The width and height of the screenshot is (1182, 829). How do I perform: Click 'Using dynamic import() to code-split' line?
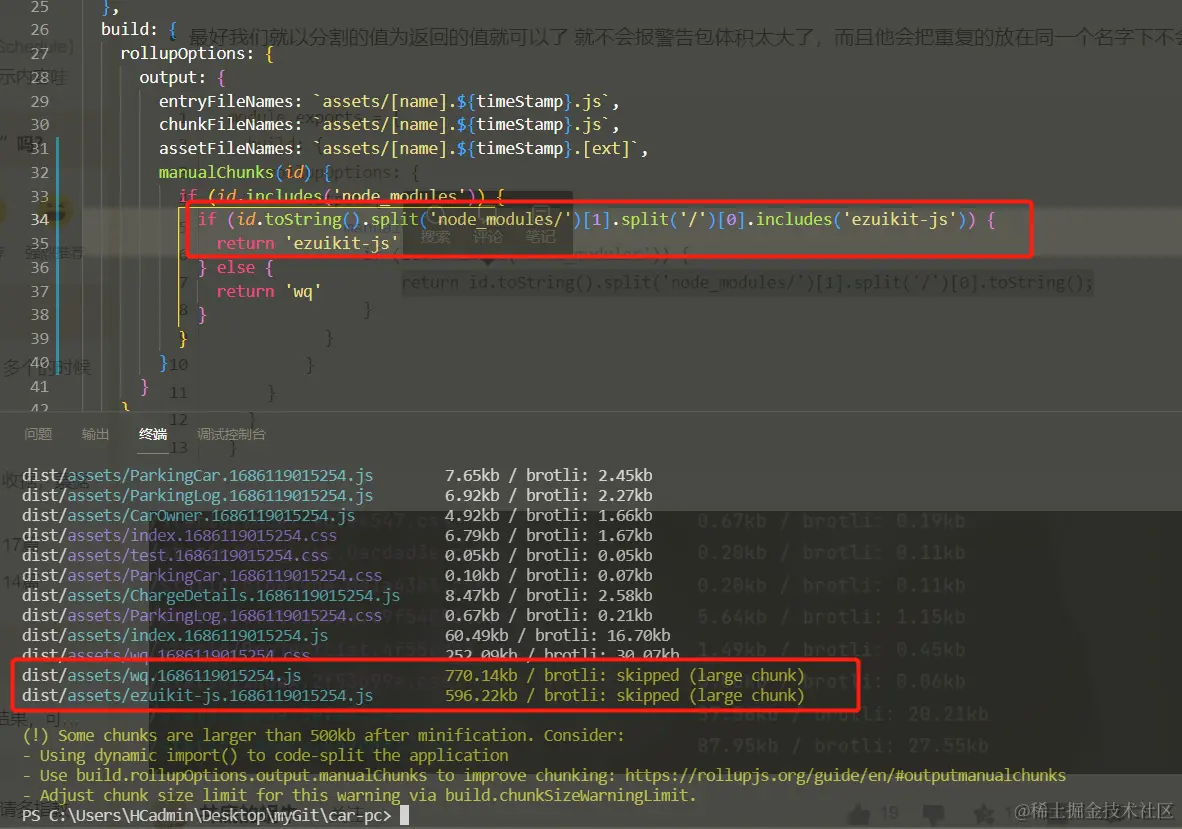tap(265, 755)
